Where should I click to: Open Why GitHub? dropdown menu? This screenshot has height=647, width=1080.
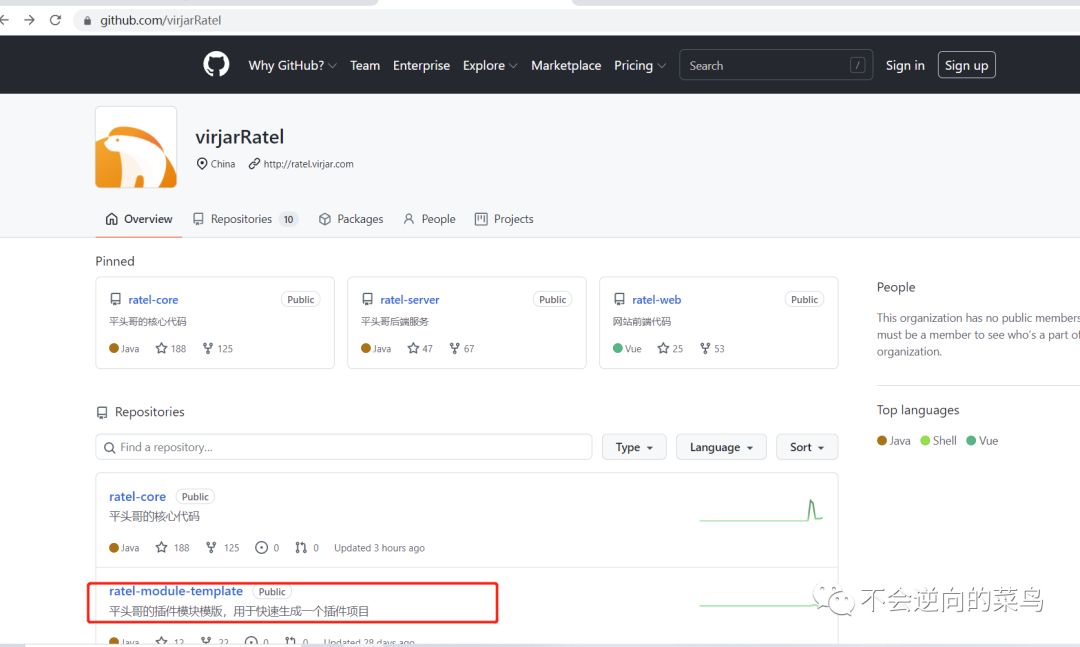(x=292, y=65)
